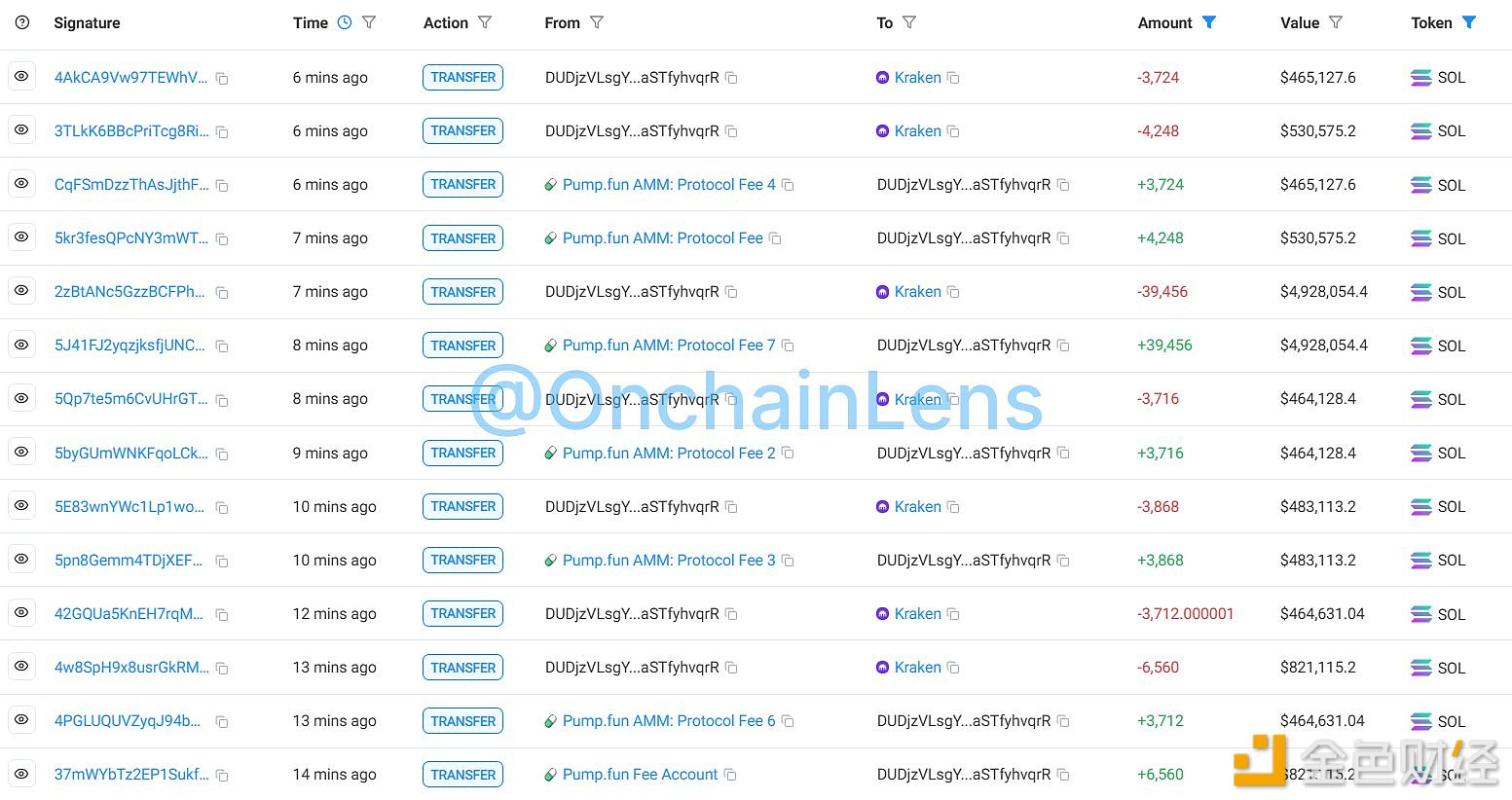Image resolution: width=1512 pixels, height=800 pixels.
Task: Copy the Pump.fun Fee Account address
Action: pos(730,775)
